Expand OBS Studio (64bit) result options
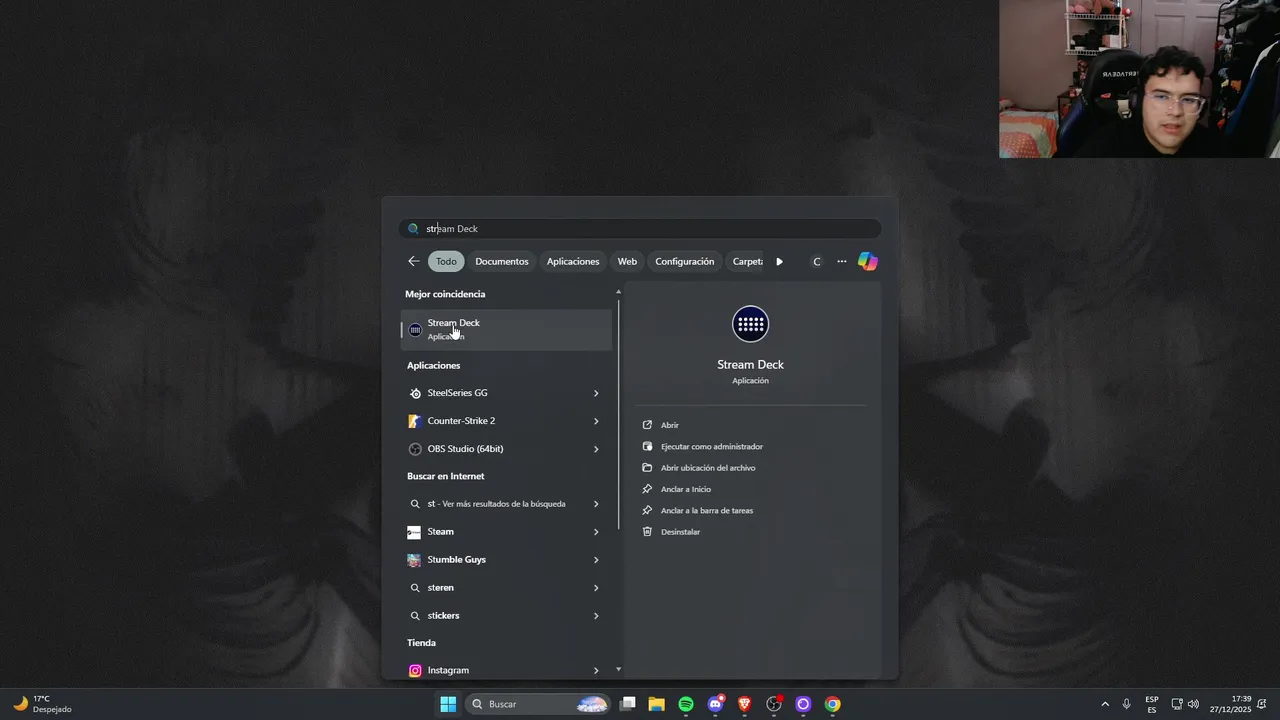 [x=596, y=449]
